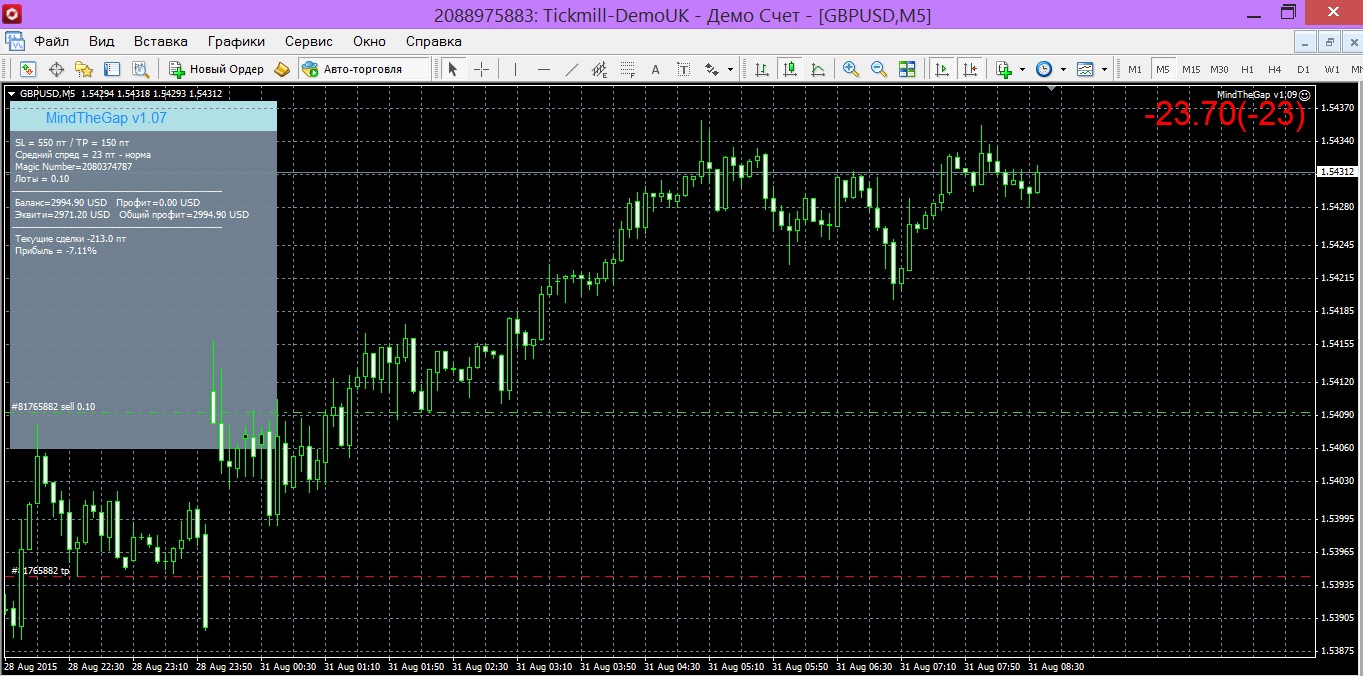Zoom in on the chart
This screenshot has width=1363, height=676.
[x=851, y=69]
